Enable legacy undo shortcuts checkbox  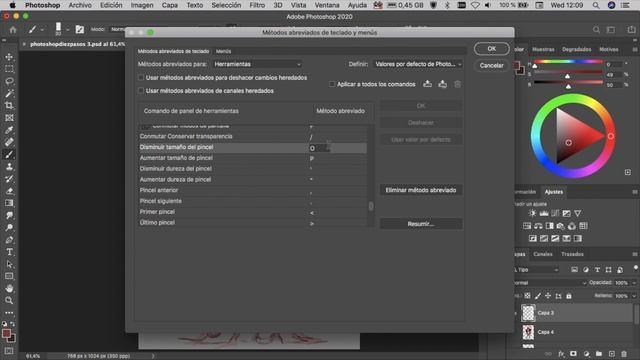pyautogui.click(x=141, y=78)
